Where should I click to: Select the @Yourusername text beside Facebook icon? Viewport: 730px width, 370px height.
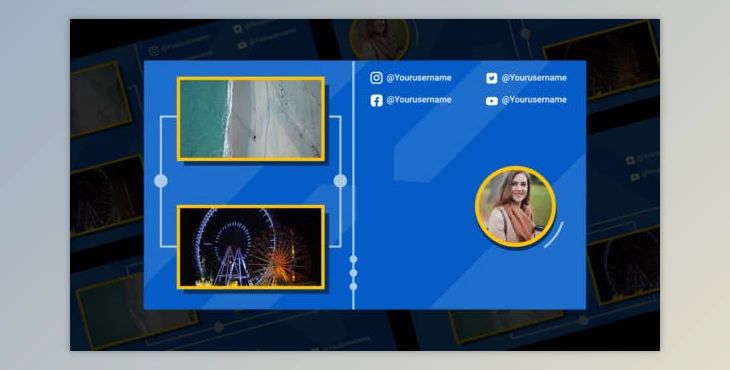pyautogui.click(x=419, y=100)
